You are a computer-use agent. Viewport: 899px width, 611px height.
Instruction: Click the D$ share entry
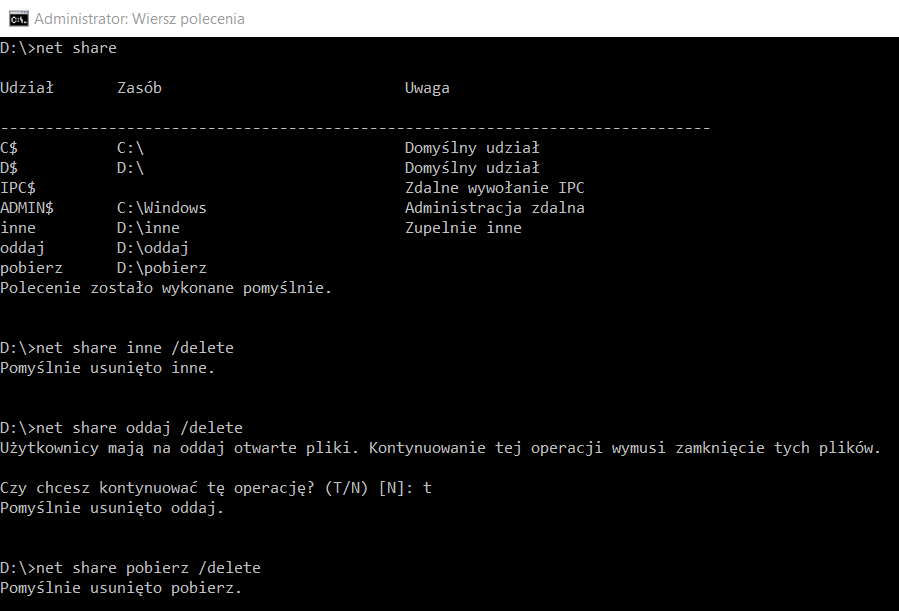tap(9, 168)
